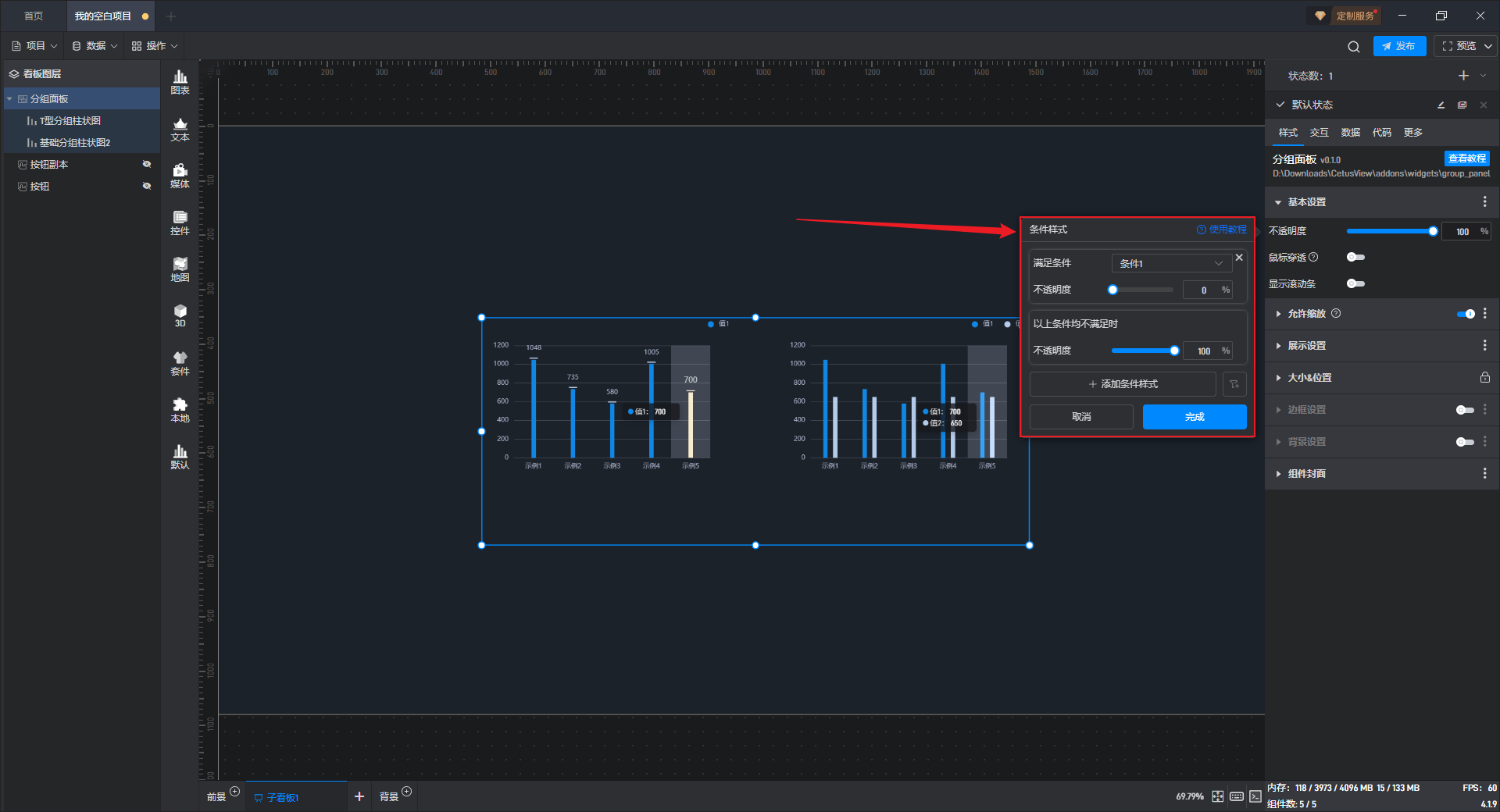Click the add state plus icon
This screenshot has height=812, width=1500.
tap(1463, 76)
